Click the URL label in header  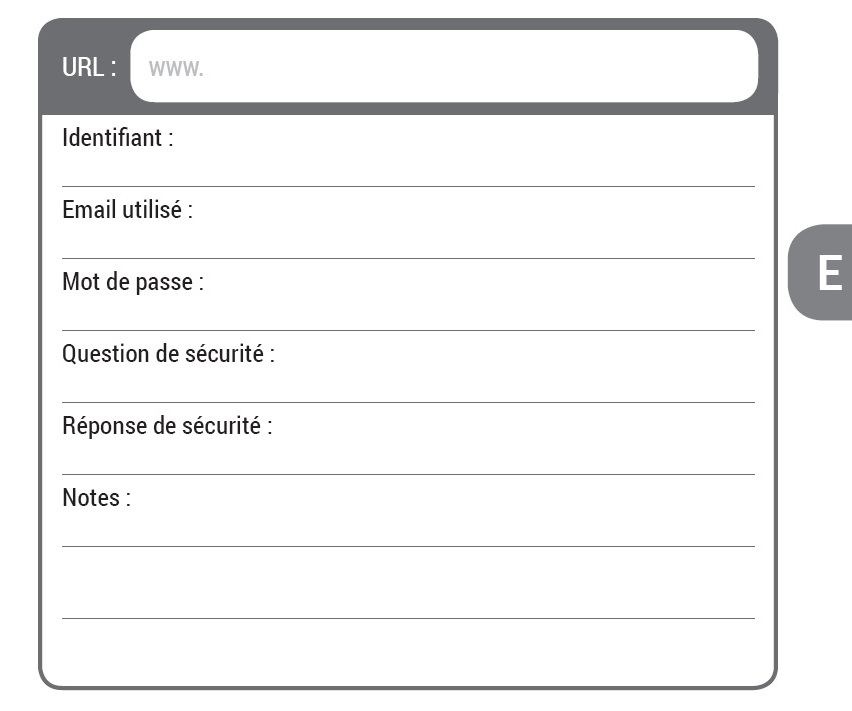[x=89, y=67]
